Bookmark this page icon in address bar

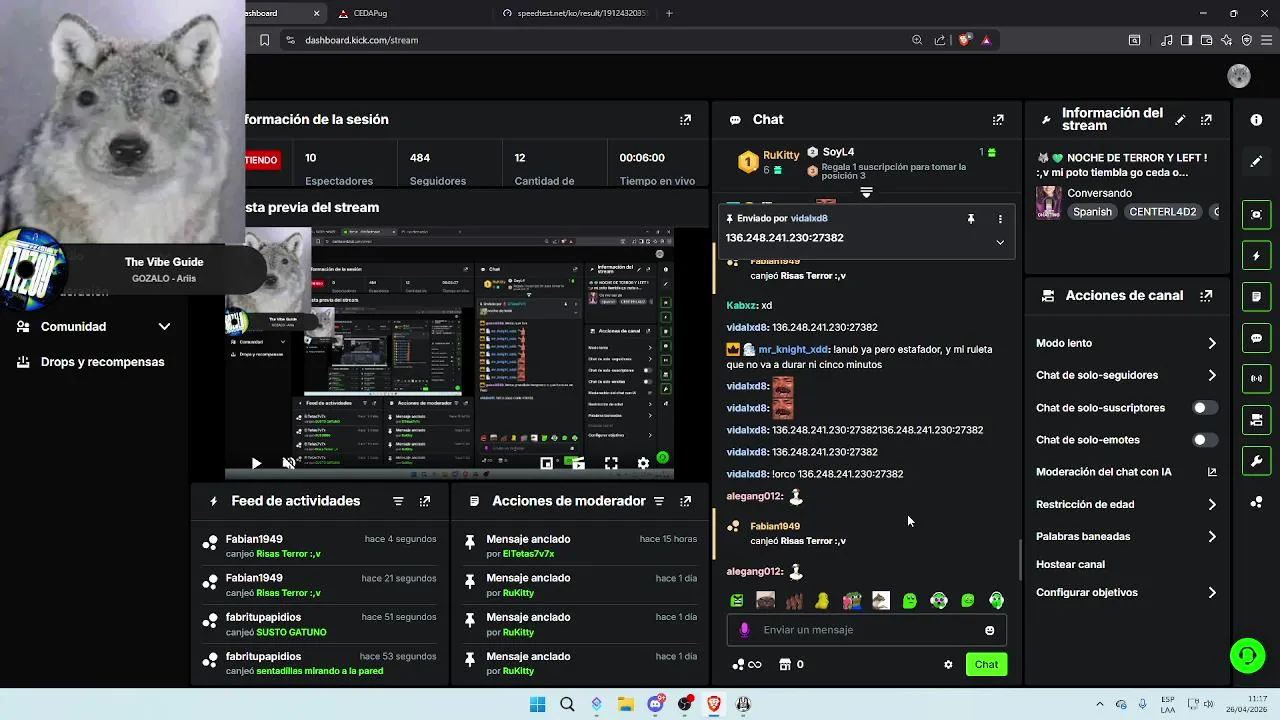click(x=264, y=40)
